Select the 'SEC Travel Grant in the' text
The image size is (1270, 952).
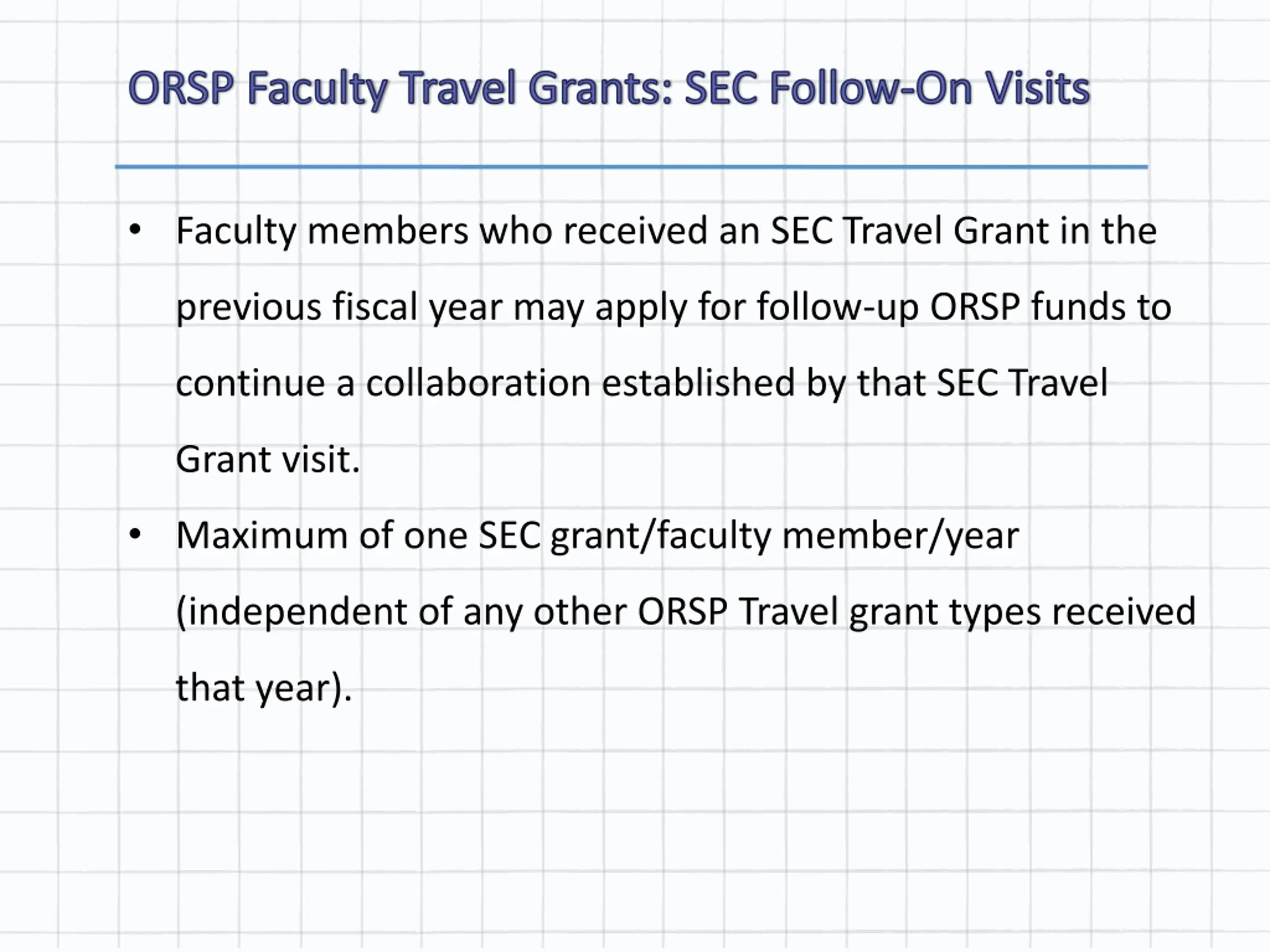point(963,231)
